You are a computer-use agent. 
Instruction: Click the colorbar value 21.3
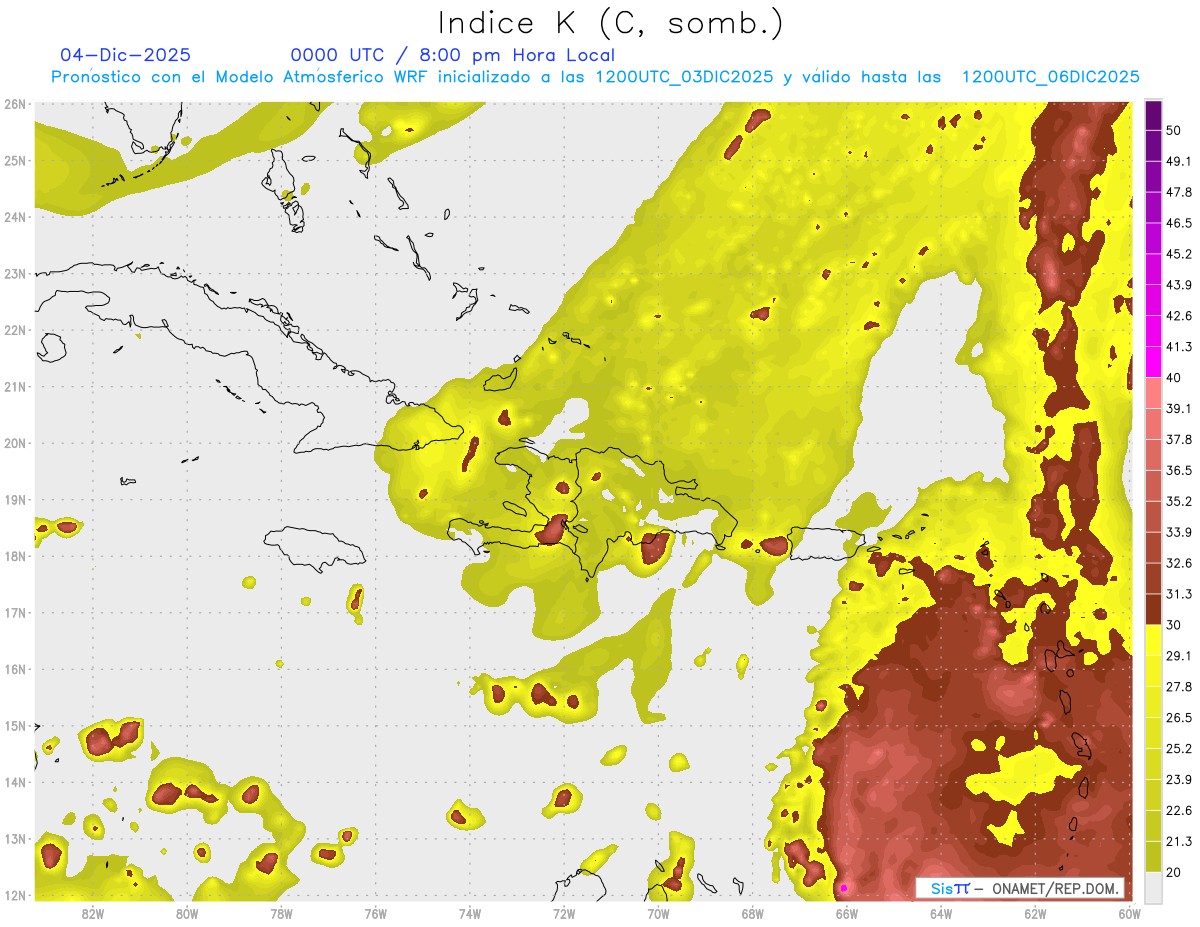(1178, 841)
